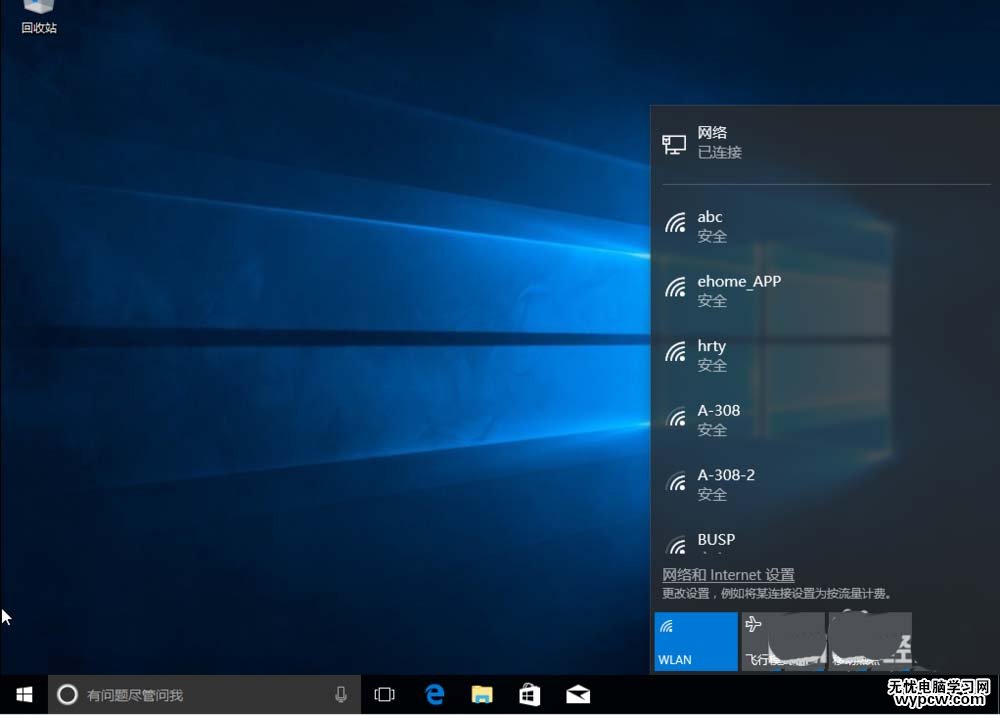1000x715 pixels.
Task: Open the Mail app from the taskbar
Action: [578, 695]
